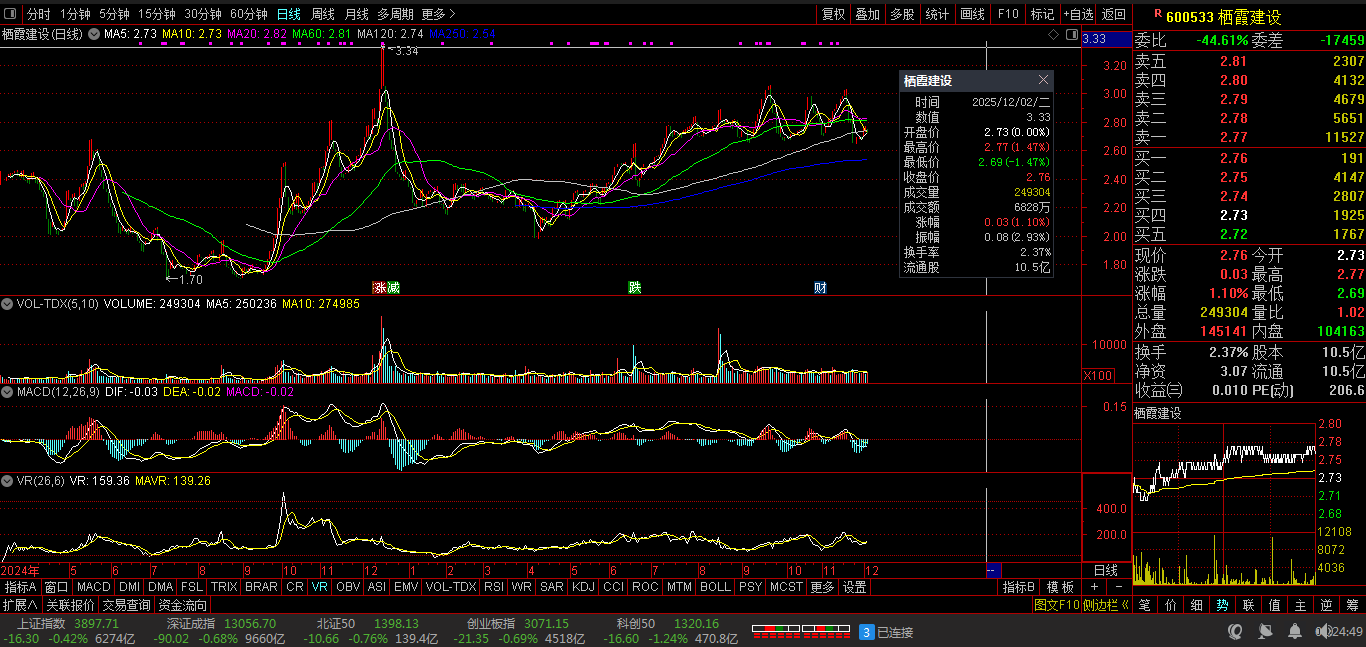Collapse the sidebar using 侧边栏 button
The height and width of the screenshot is (647, 1366).
(1109, 605)
